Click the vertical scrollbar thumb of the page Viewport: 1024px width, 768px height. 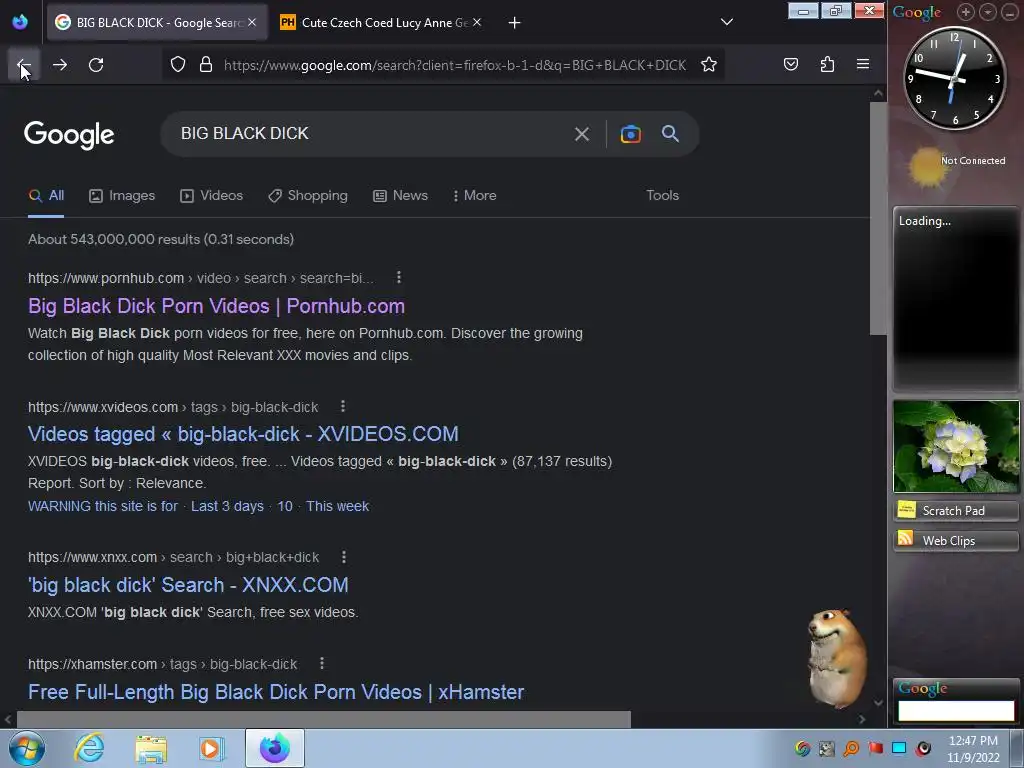(878, 219)
